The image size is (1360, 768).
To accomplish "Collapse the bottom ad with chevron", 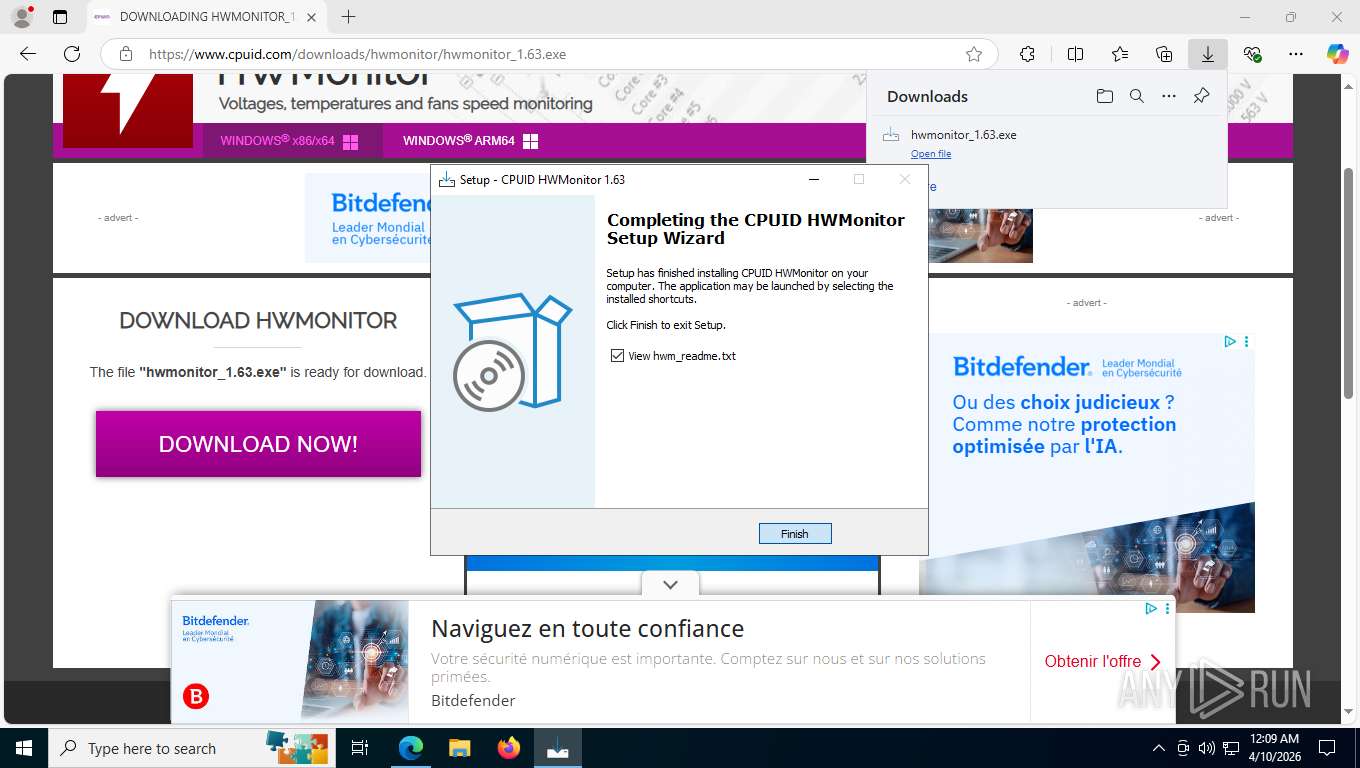I will tap(670, 584).
